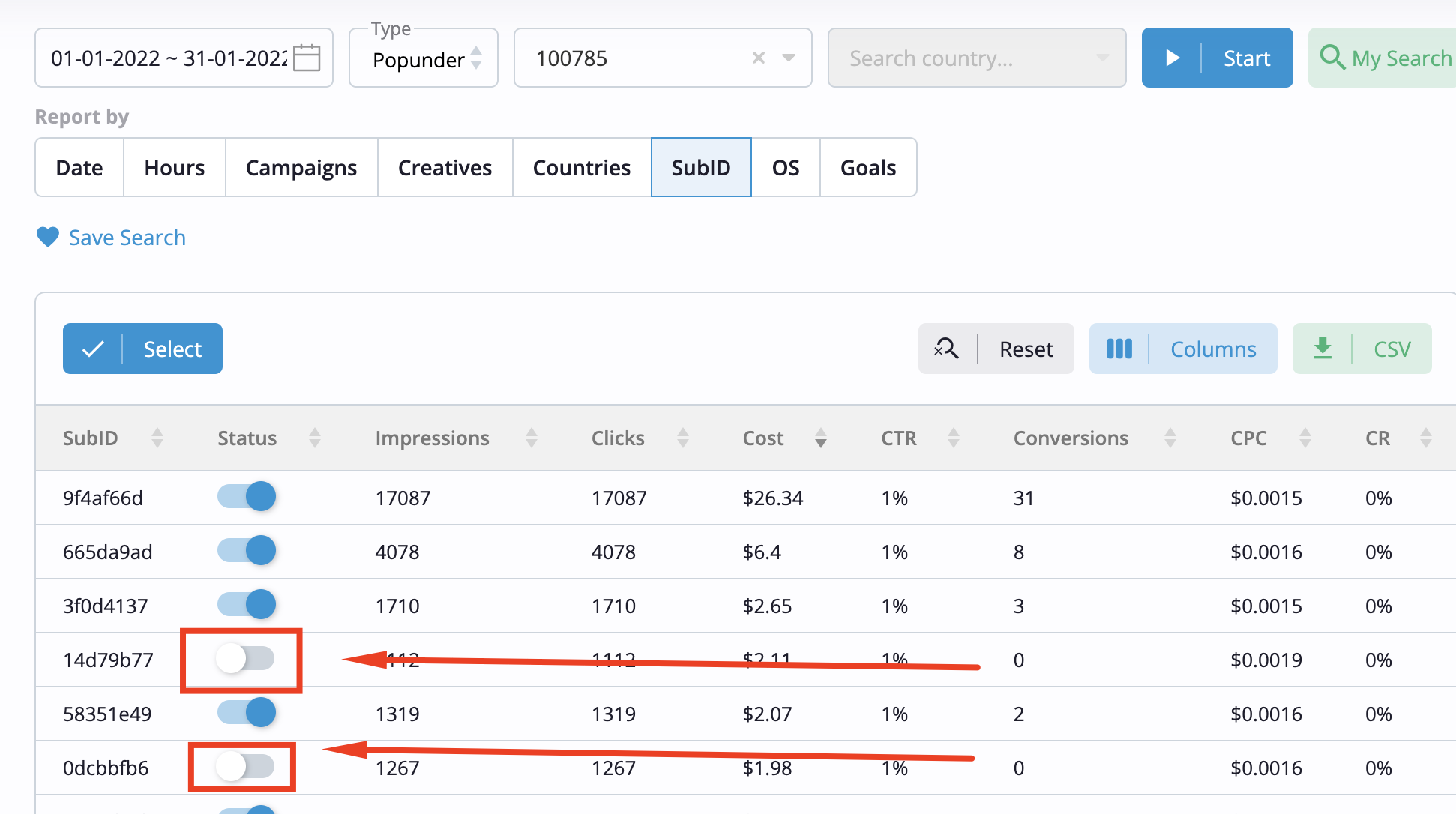
Task: Sort table by CTR arrows
Action: 954,438
